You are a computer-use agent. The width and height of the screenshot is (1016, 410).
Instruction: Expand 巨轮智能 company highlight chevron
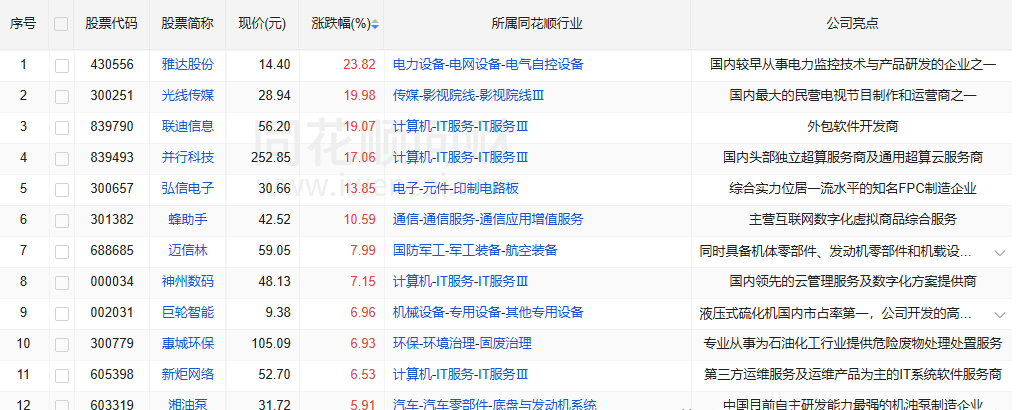click(x=1000, y=315)
